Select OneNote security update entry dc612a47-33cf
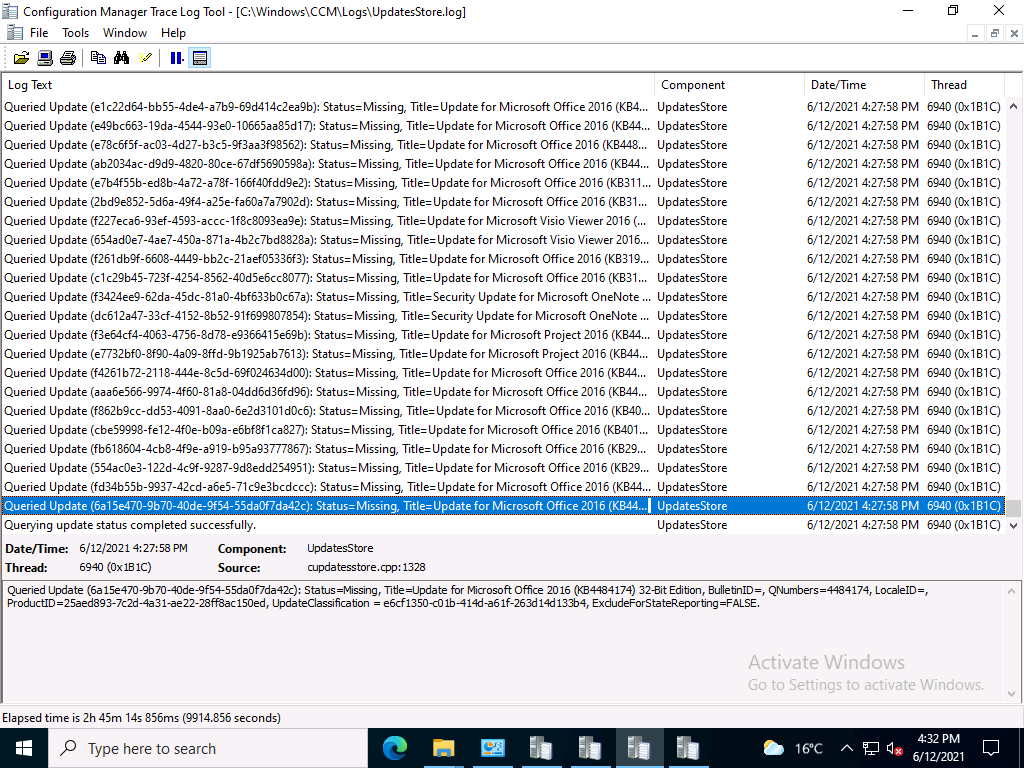The height and width of the screenshot is (768, 1024). click(x=503, y=315)
